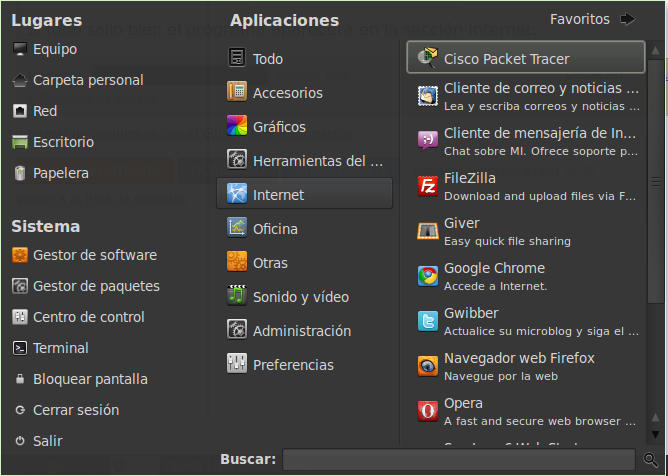Click the Favoritos arrow icon

click(x=628, y=19)
